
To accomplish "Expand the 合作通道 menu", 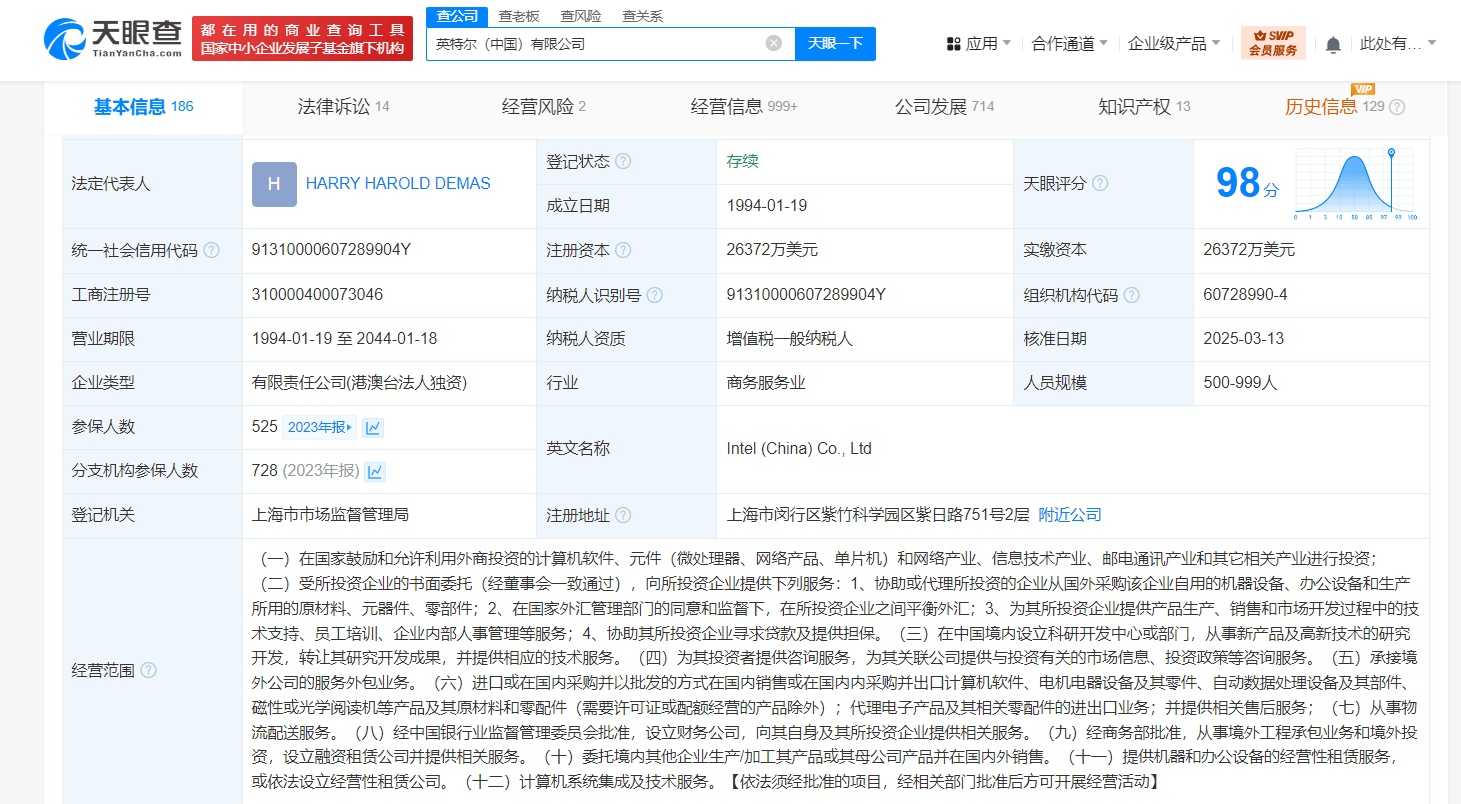I will click(1070, 43).
